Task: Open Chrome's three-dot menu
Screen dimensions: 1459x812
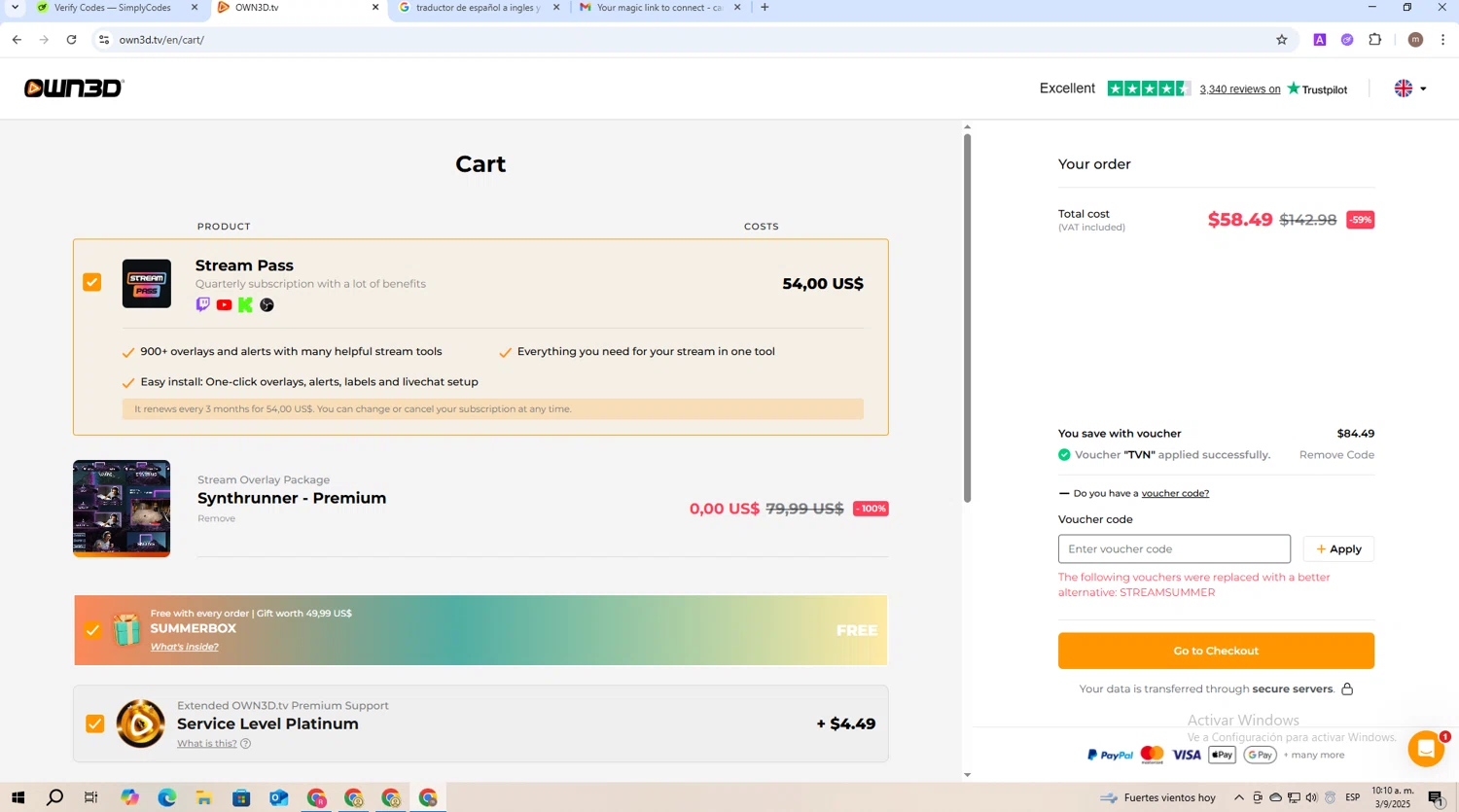Action: pyautogui.click(x=1442, y=40)
